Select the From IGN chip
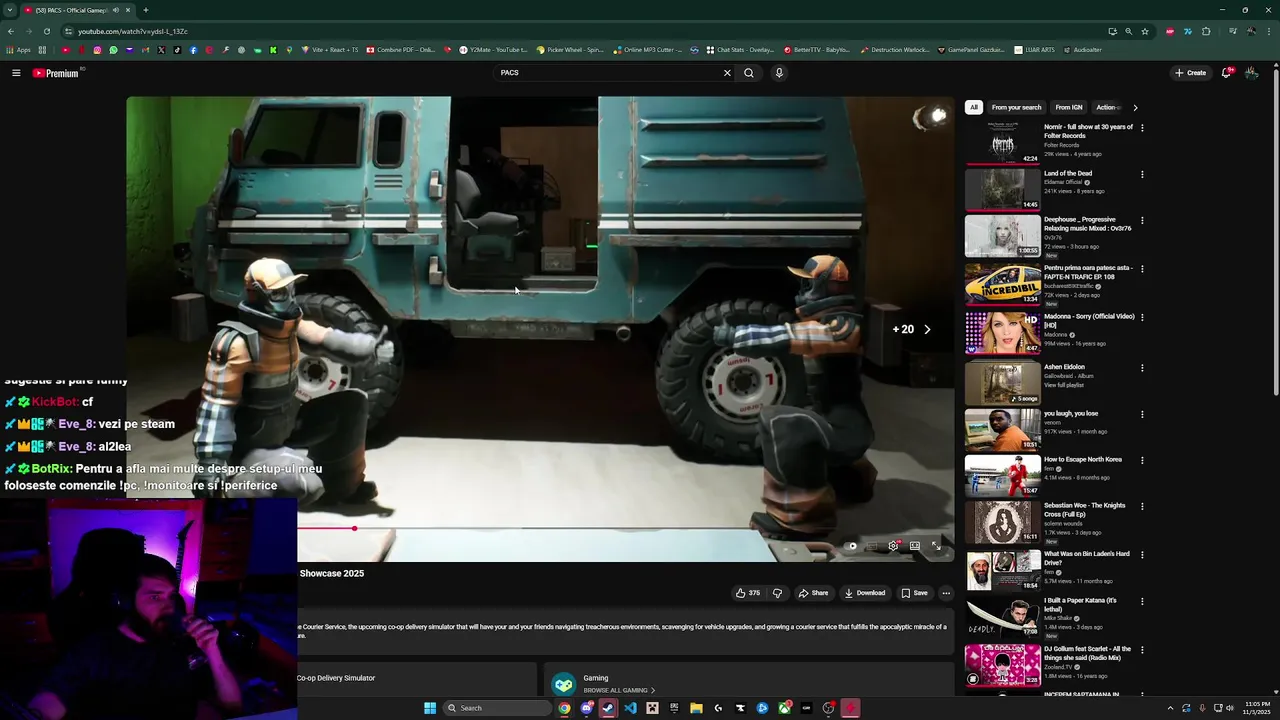 tap(1069, 107)
